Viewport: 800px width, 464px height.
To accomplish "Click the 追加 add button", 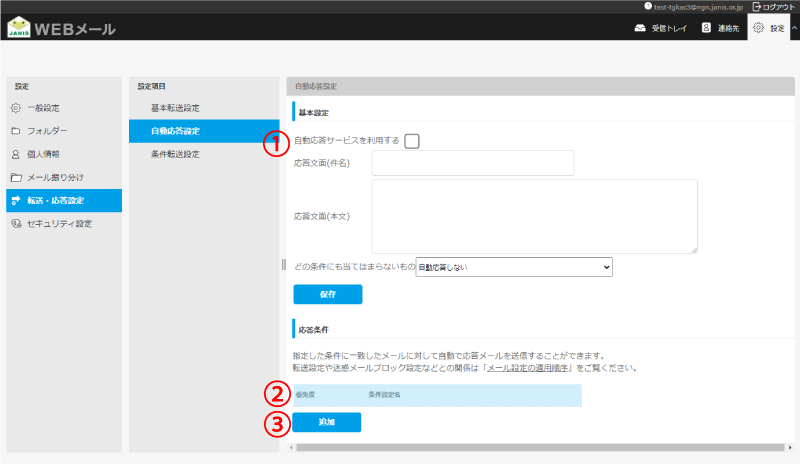I will [x=327, y=422].
